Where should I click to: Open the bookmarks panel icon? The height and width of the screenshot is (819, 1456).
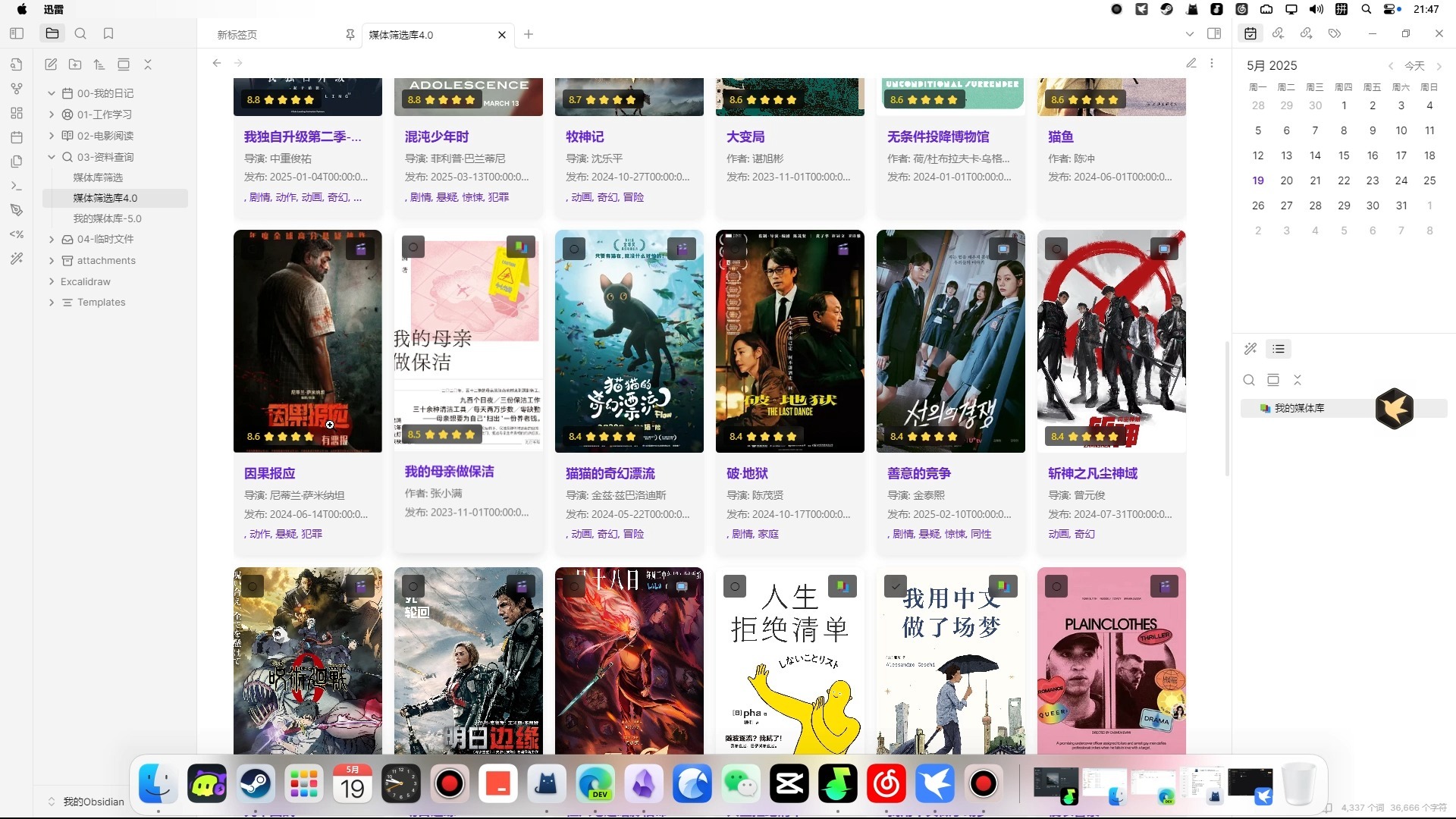point(108,33)
